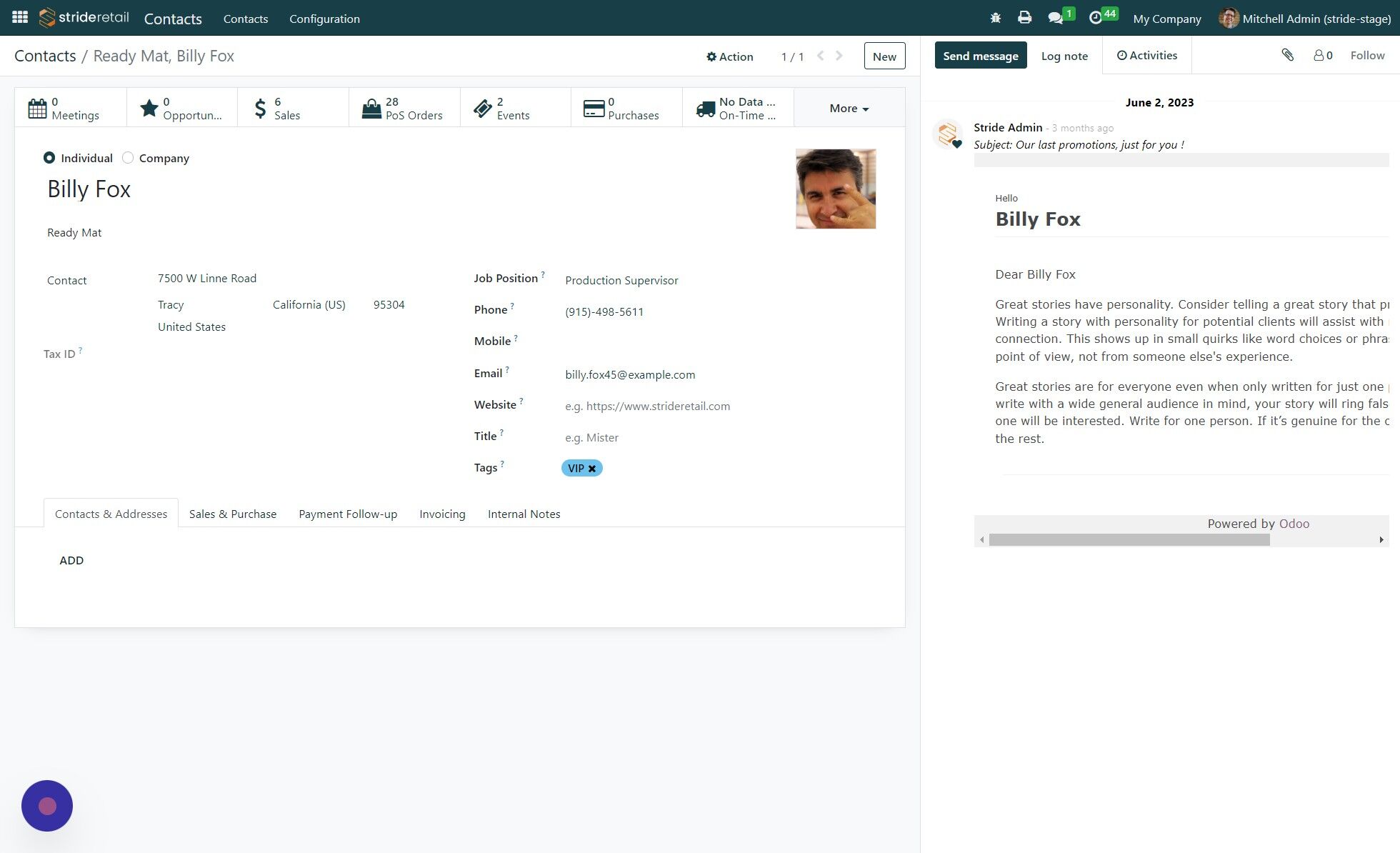Click the Follow button
Viewport: 1400px width, 853px height.
click(1366, 55)
